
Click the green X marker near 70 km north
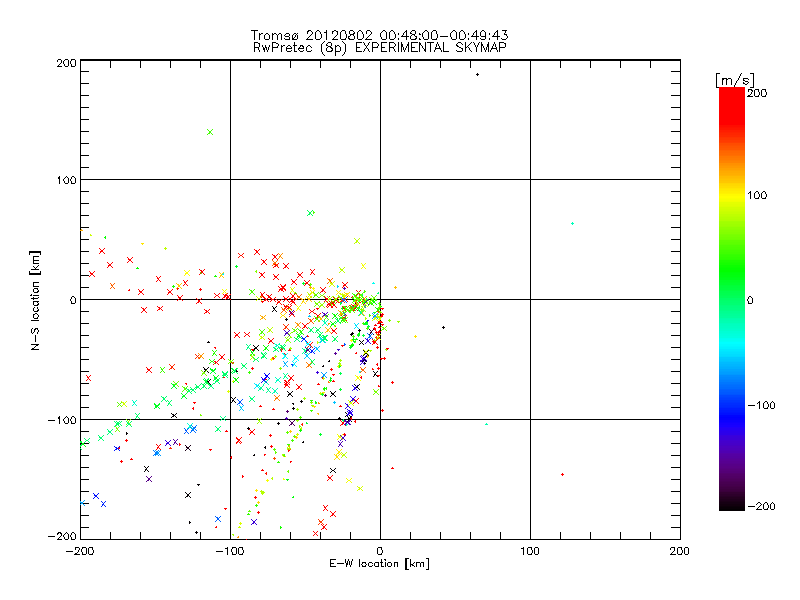point(311,213)
